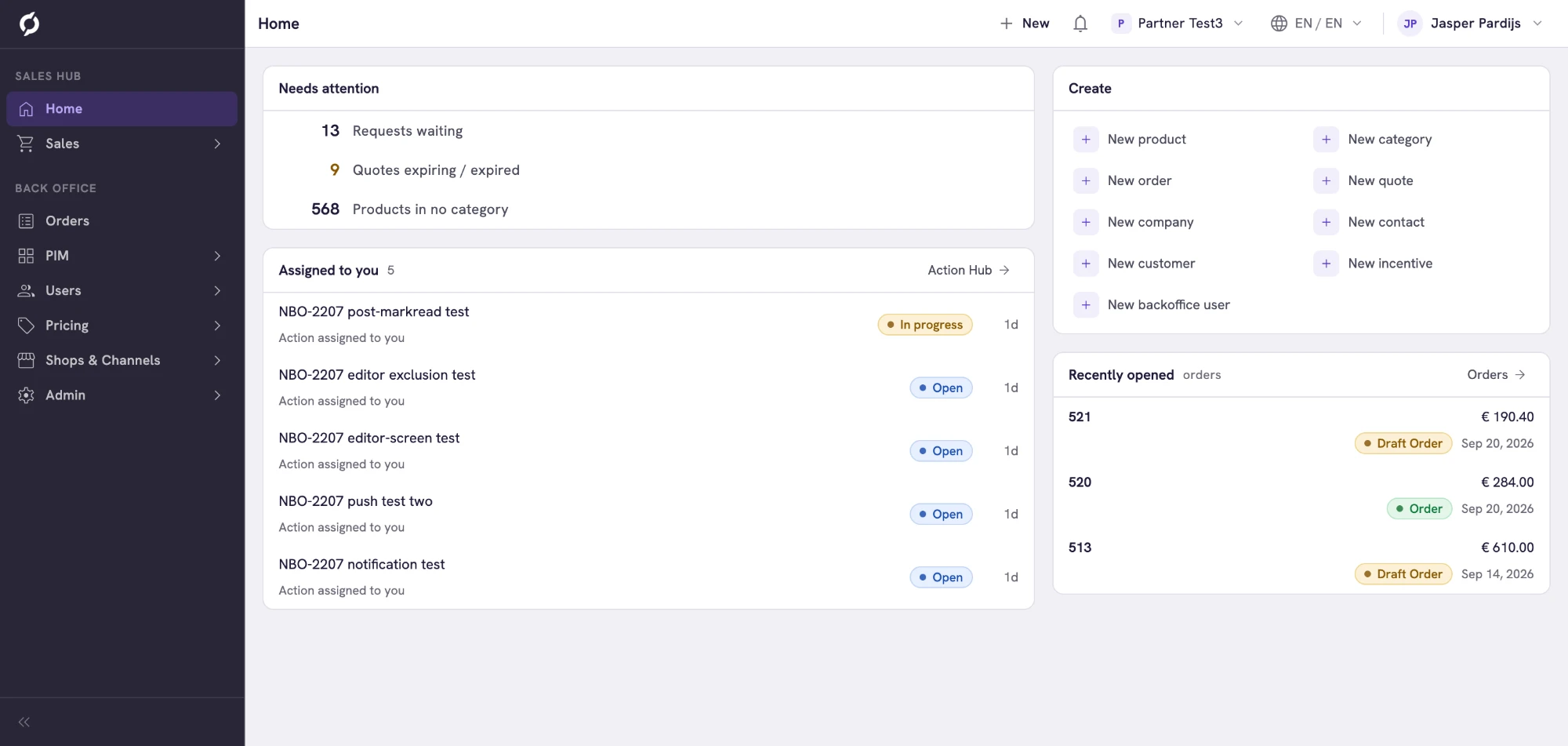The image size is (1568, 746).
Task: Open 13 Requests waiting
Action: (648, 131)
